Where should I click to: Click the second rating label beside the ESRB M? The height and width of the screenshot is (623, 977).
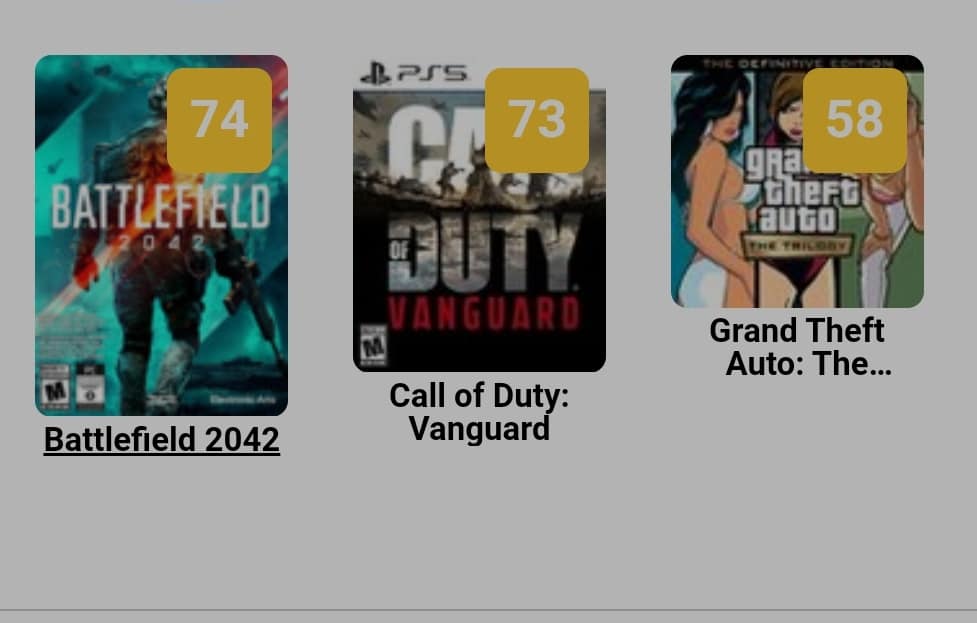(x=90, y=387)
